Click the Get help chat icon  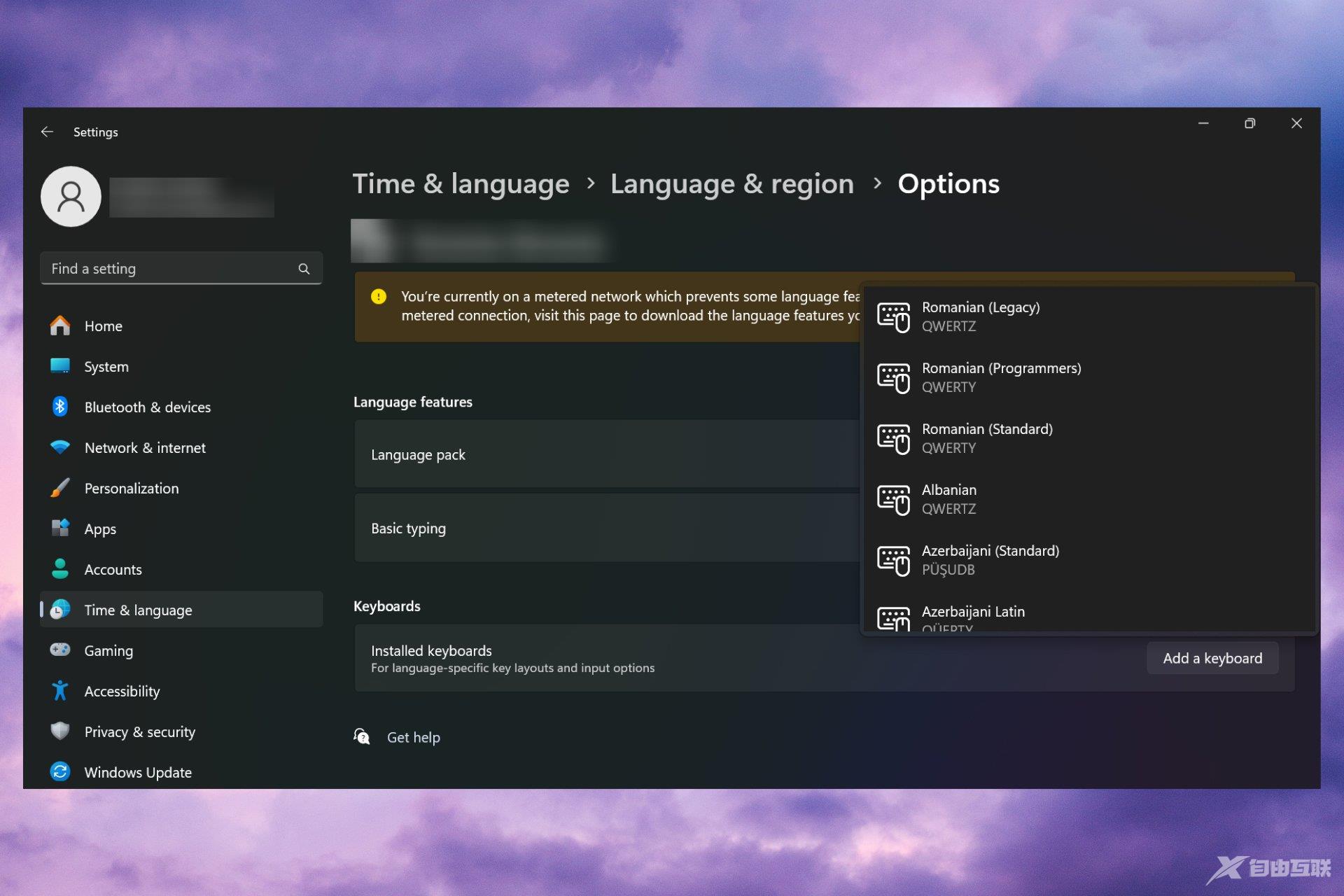point(362,737)
